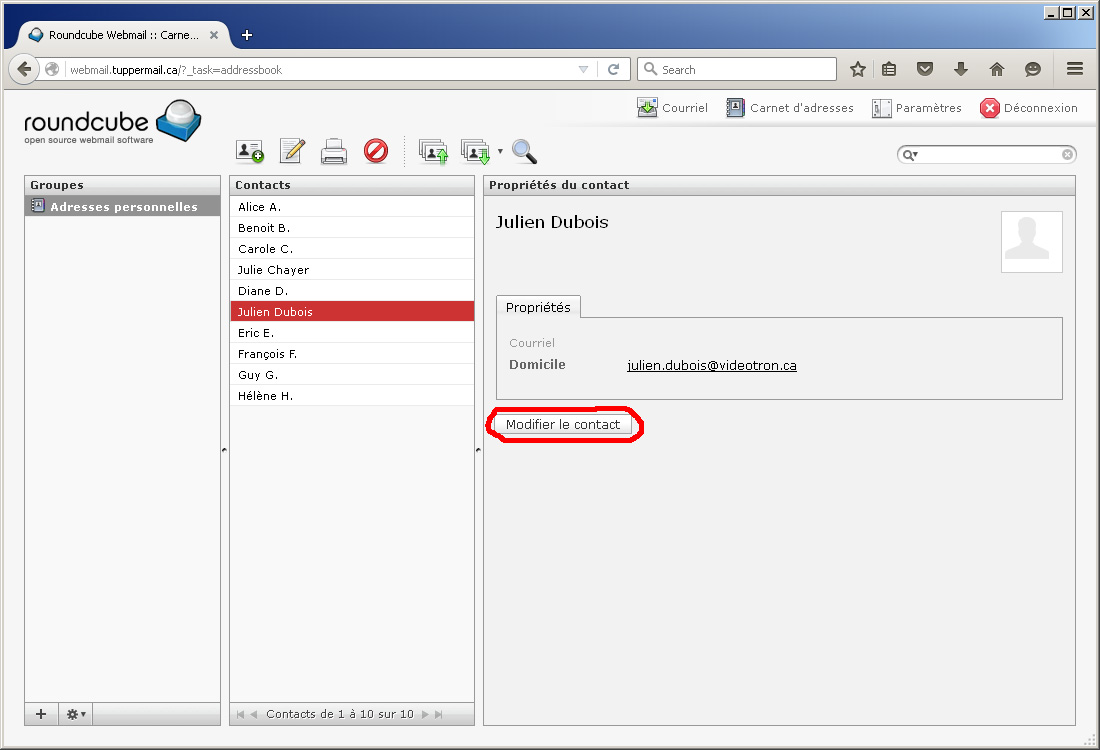Switch to the Propriétés tab
Viewport: 1100px width, 750px height.
538,307
